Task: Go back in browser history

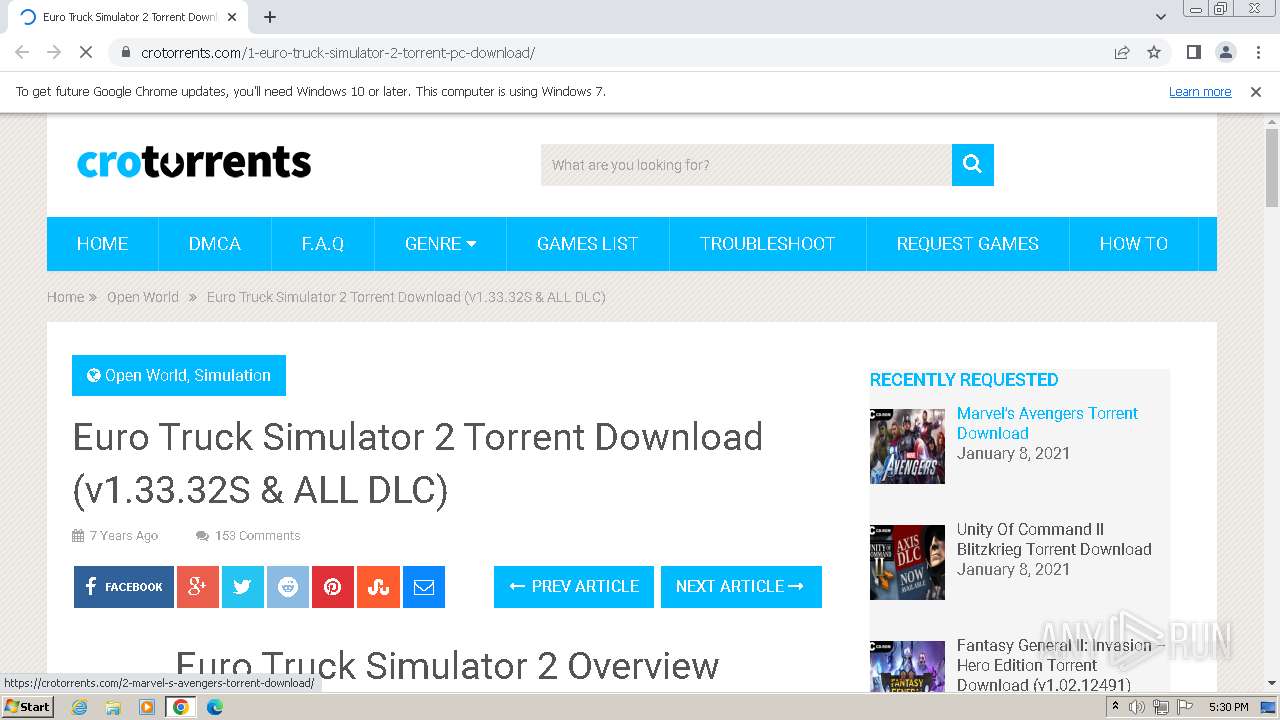Action: click(22, 52)
